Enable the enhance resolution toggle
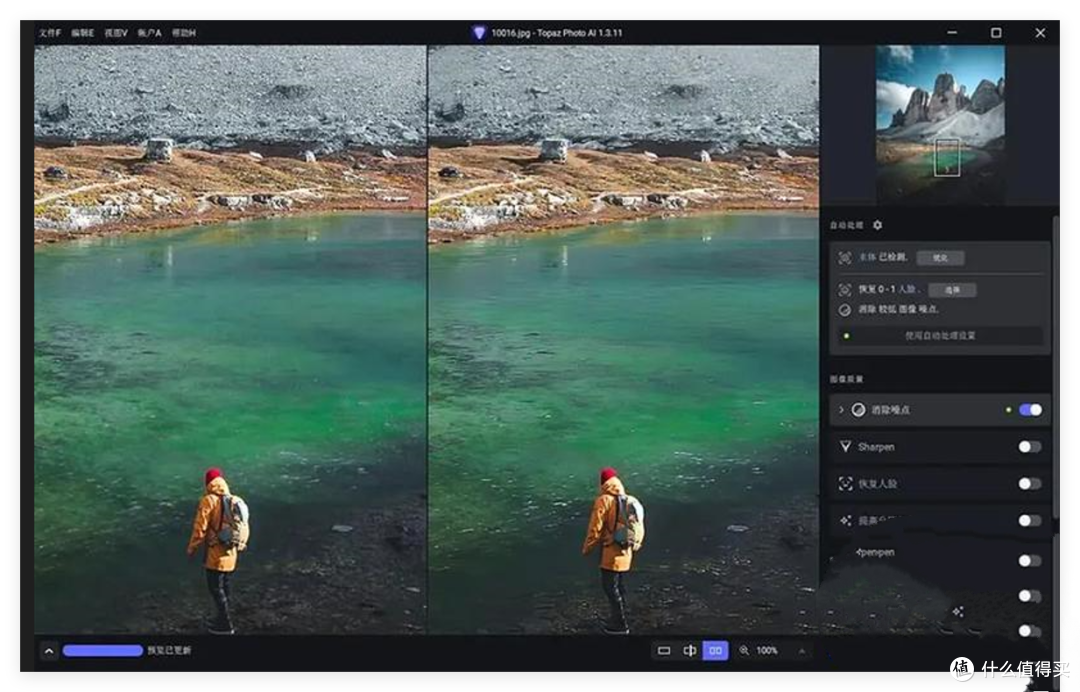Viewport: 1080px width, 692px height. [1030, 521]
